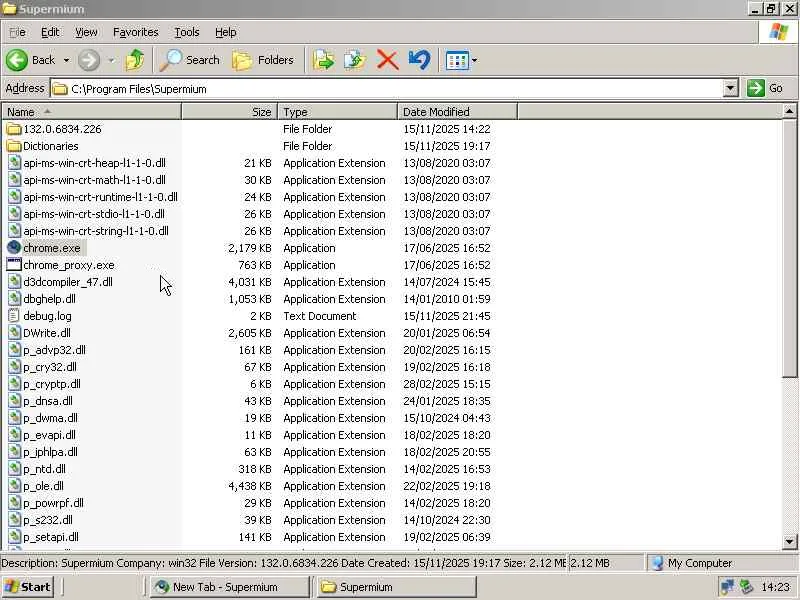
Task: Click the blue Undo arrow icon
Action: [x=419, y=60]
